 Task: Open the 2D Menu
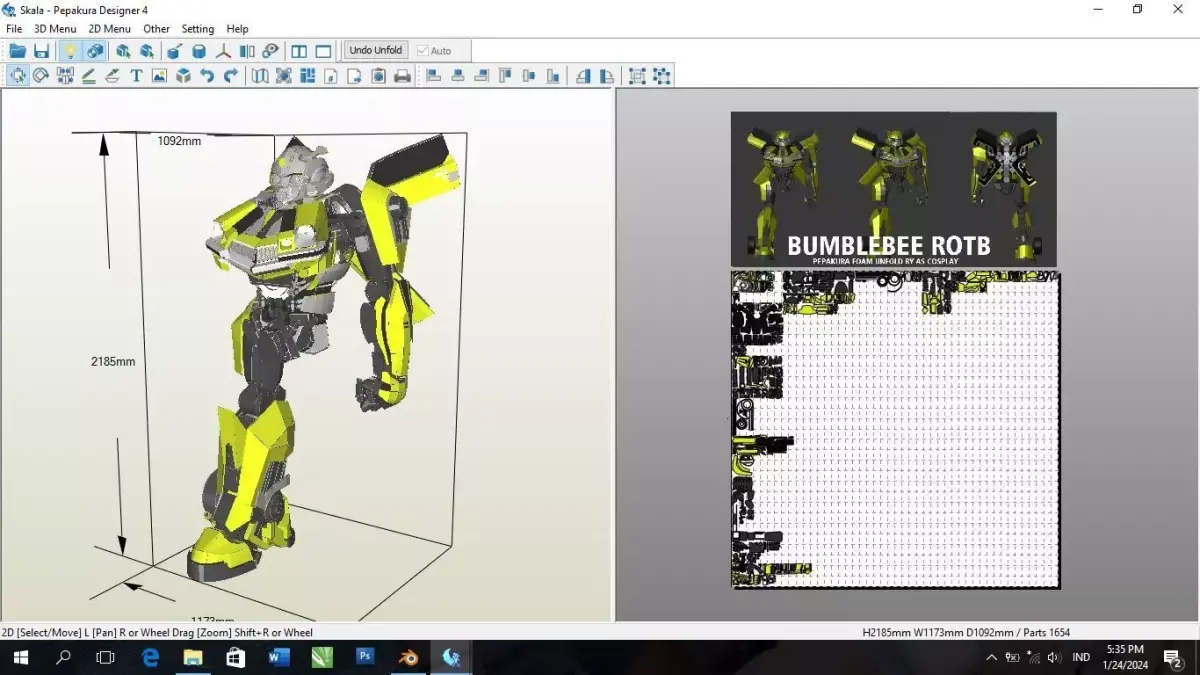(x=109, y=29)
